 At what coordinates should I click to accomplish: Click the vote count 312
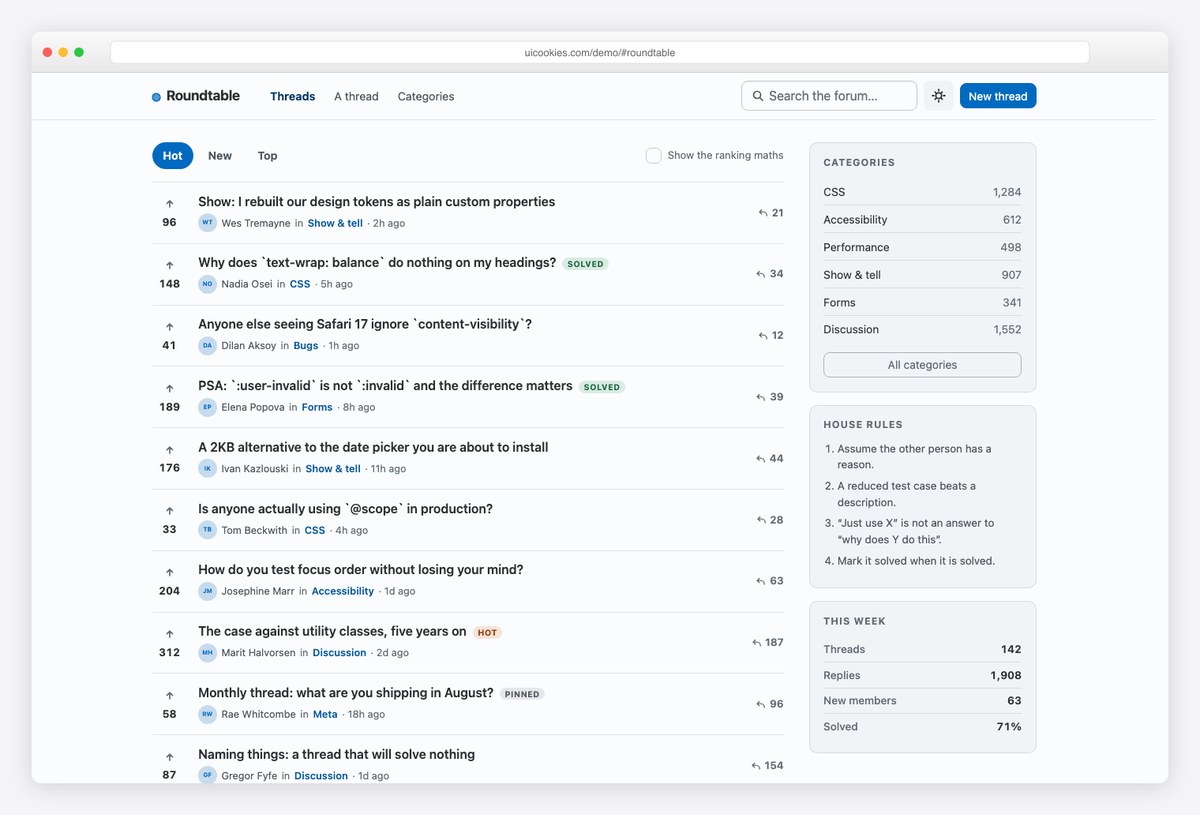(169, 653)
